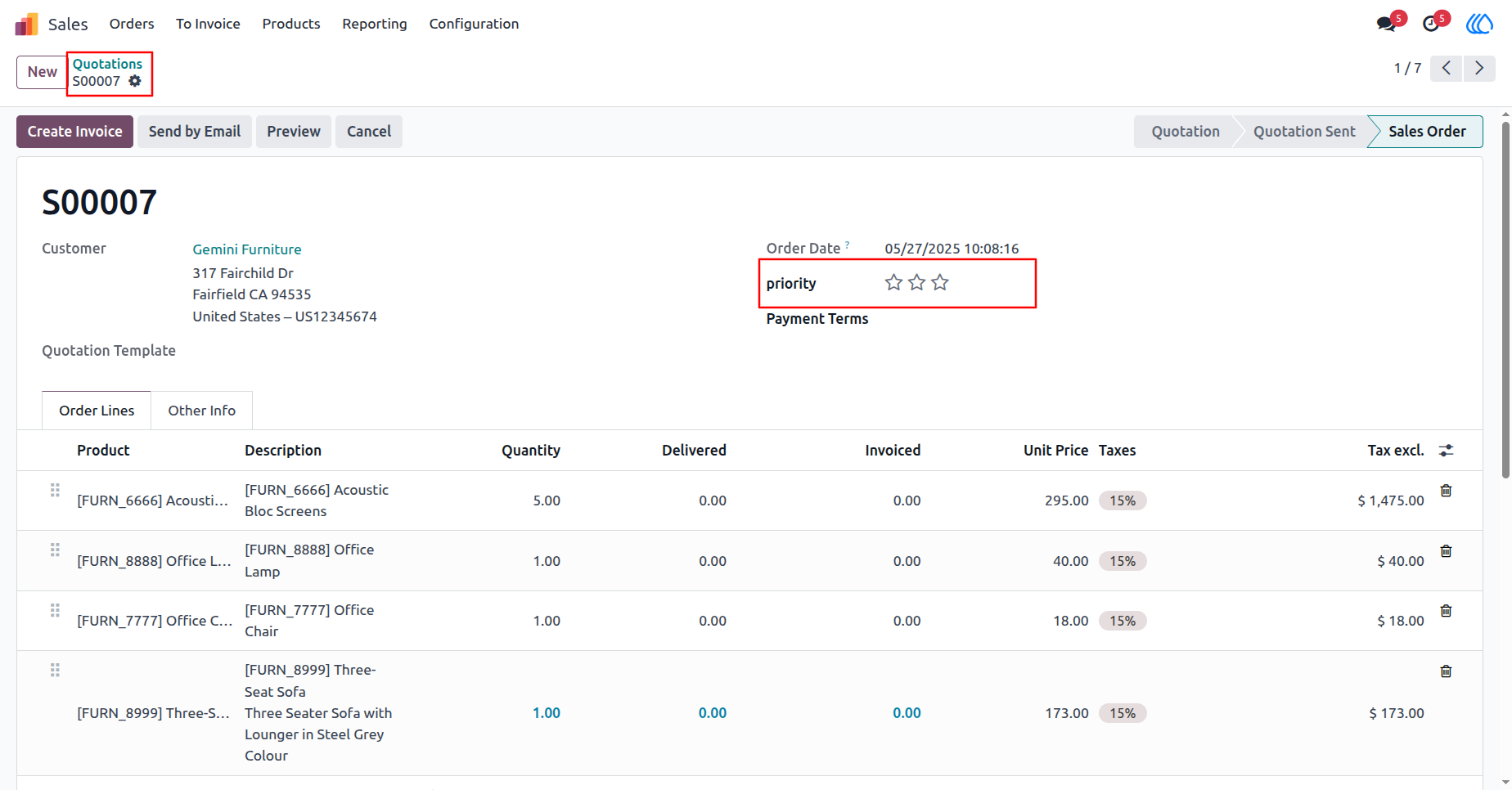Click Send by Email button

pos(195,132)
